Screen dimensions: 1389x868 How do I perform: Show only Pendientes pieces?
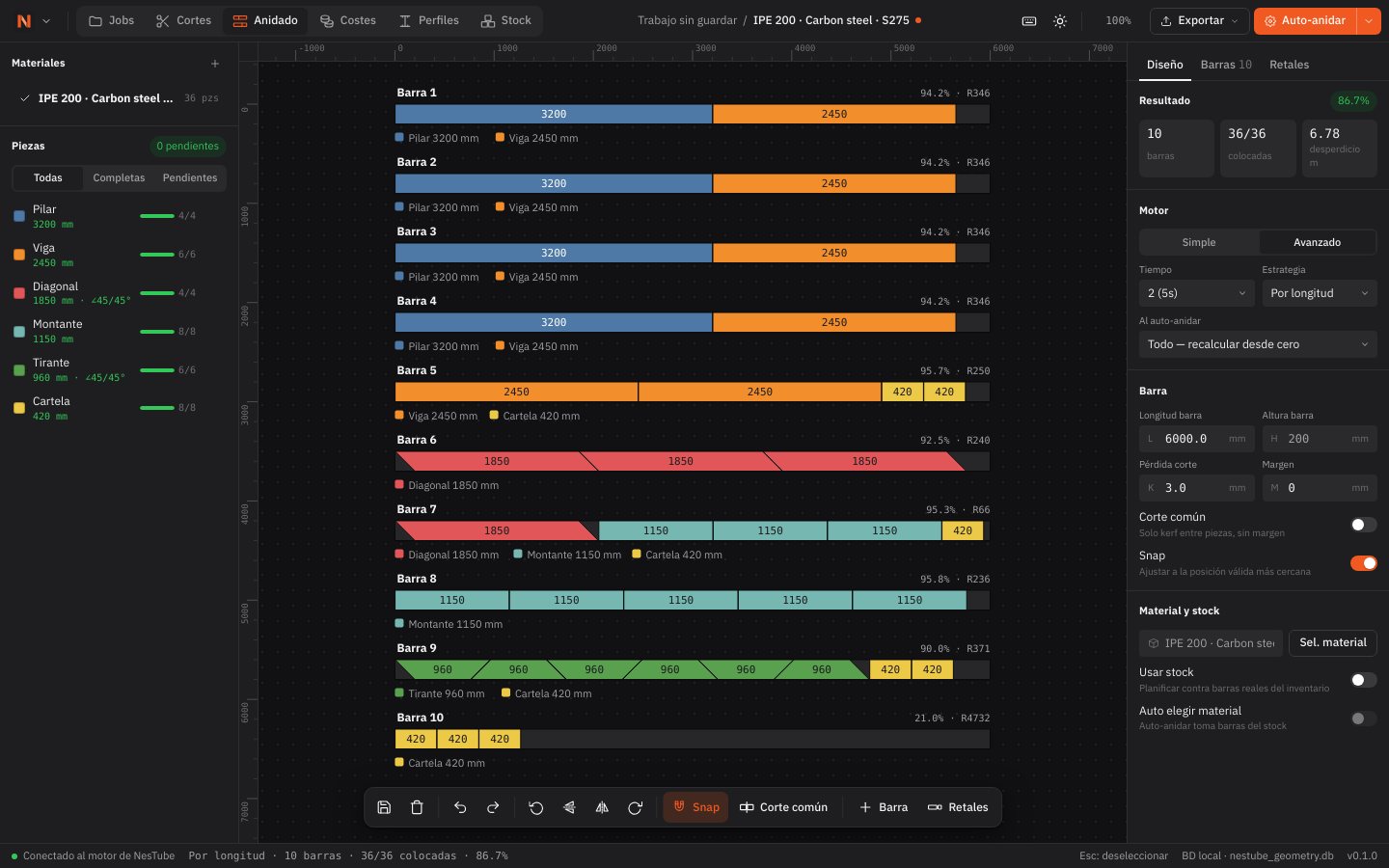point(190,177)
